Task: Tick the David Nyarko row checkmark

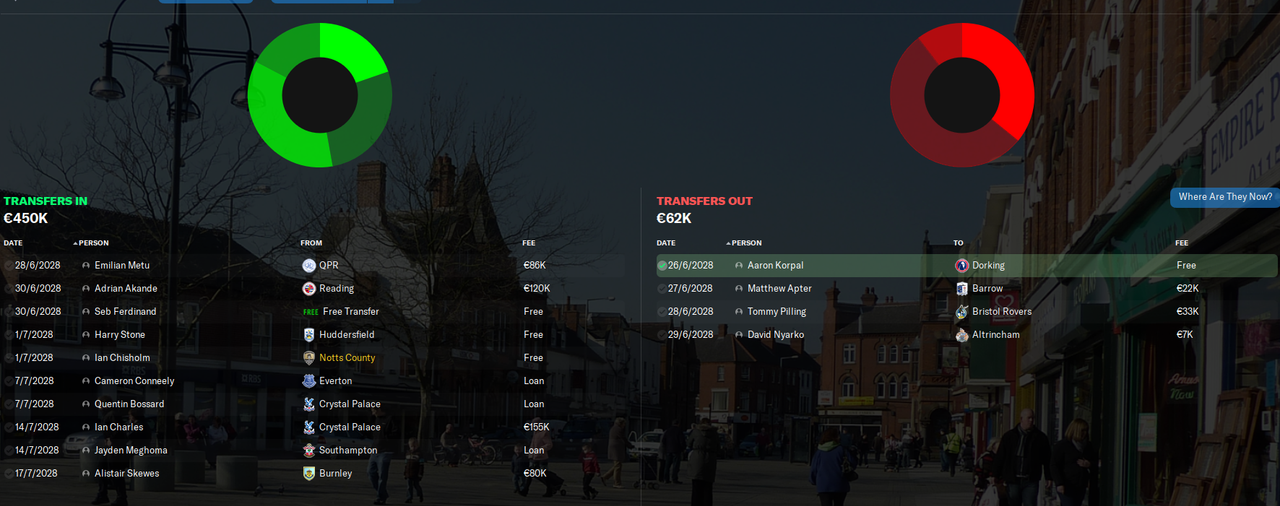Action: coord(662,335)
